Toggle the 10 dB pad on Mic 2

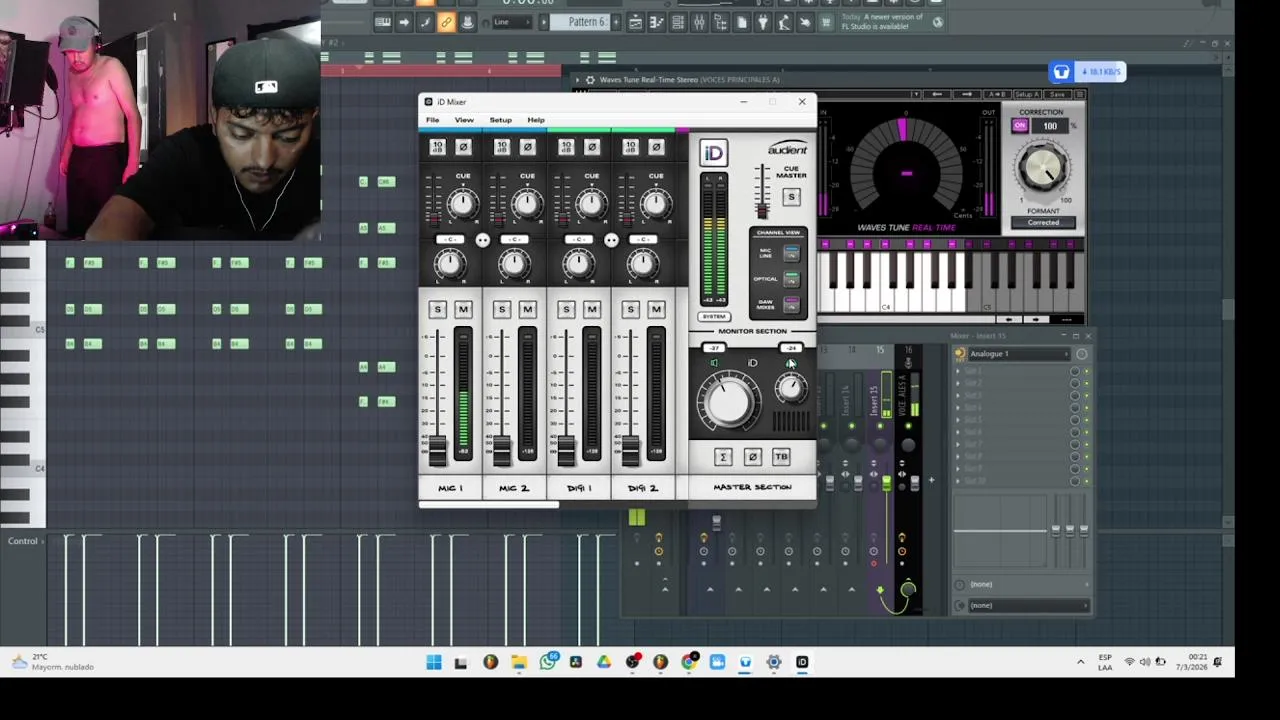tap(502, 147)
